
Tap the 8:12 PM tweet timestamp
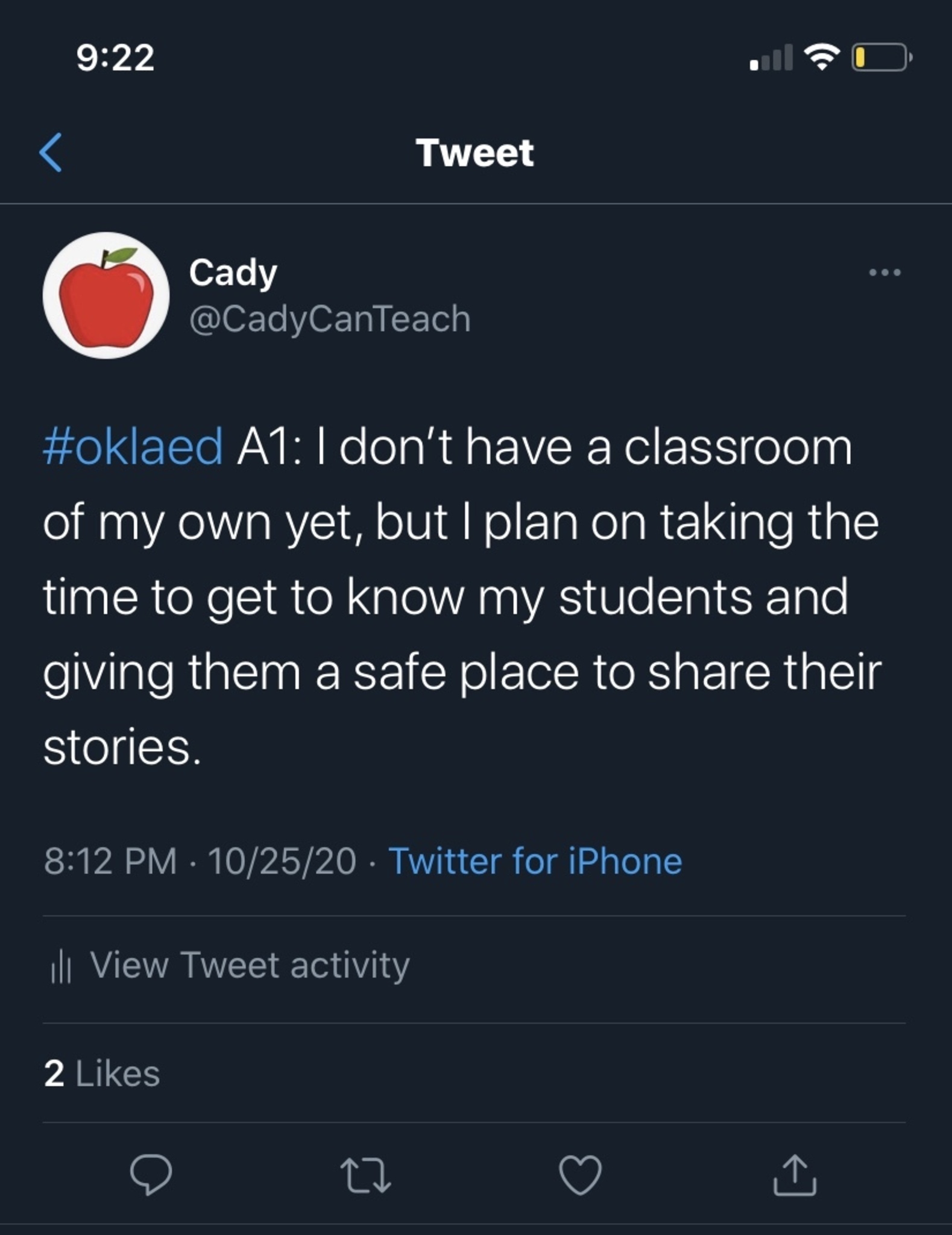click(x=110, y=861)
